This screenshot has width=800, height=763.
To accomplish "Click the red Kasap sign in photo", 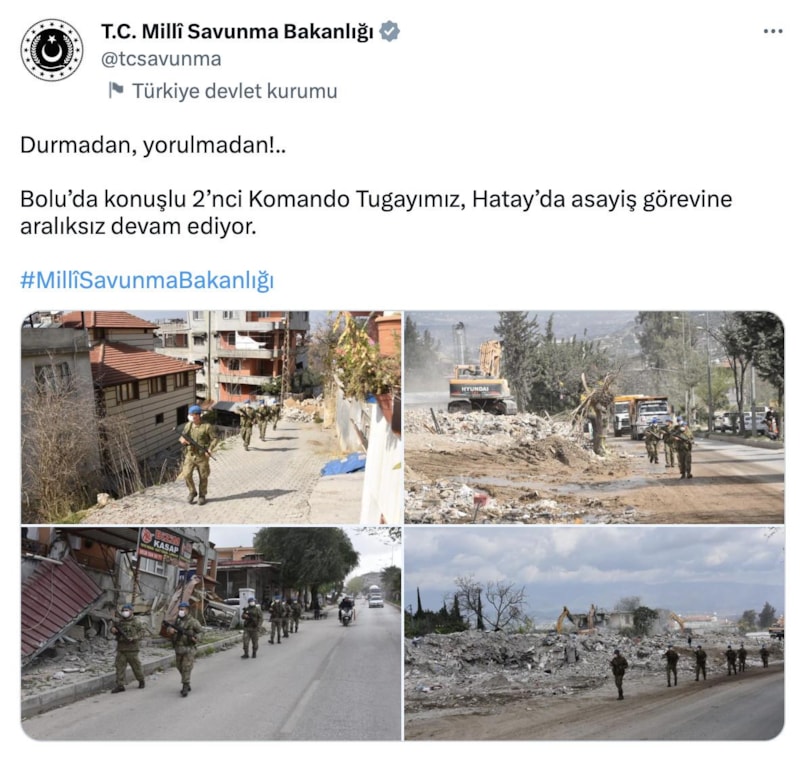I will coord(161,545).
